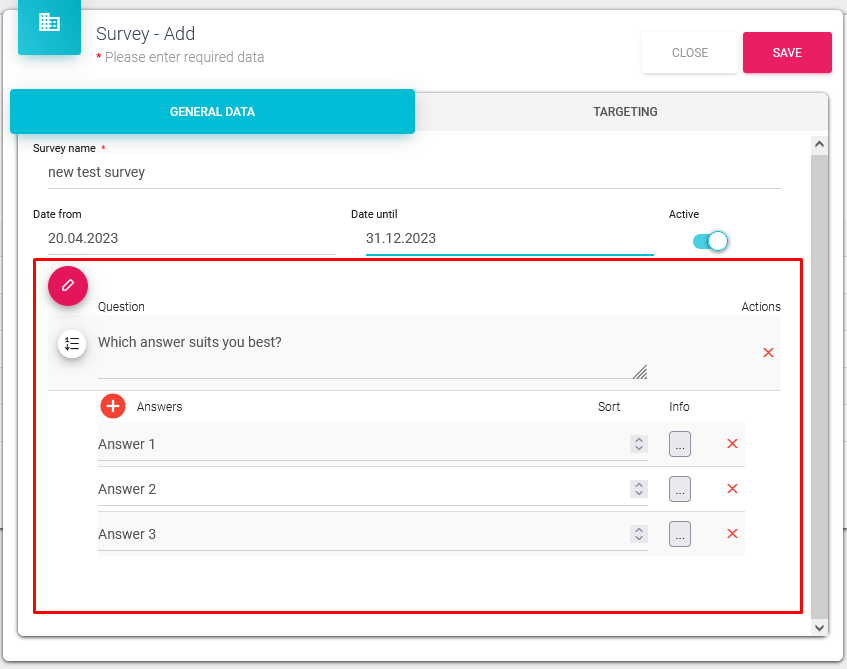Adjust the sort stepper for Answer 2
The width and height of the screenshot is (847, 669).
639,489
